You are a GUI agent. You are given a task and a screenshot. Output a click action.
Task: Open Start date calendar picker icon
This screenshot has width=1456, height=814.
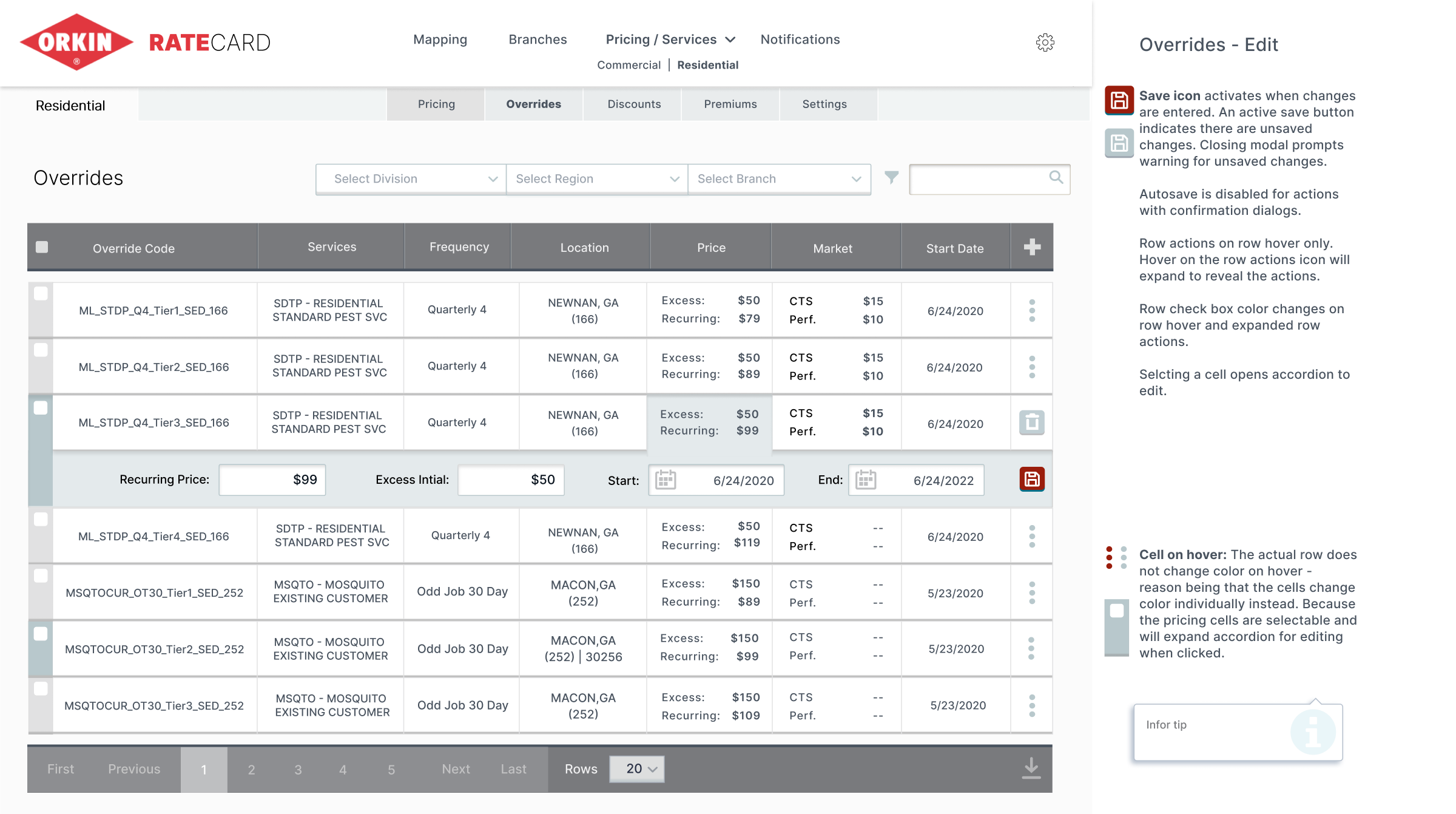(x=666, y=480)
